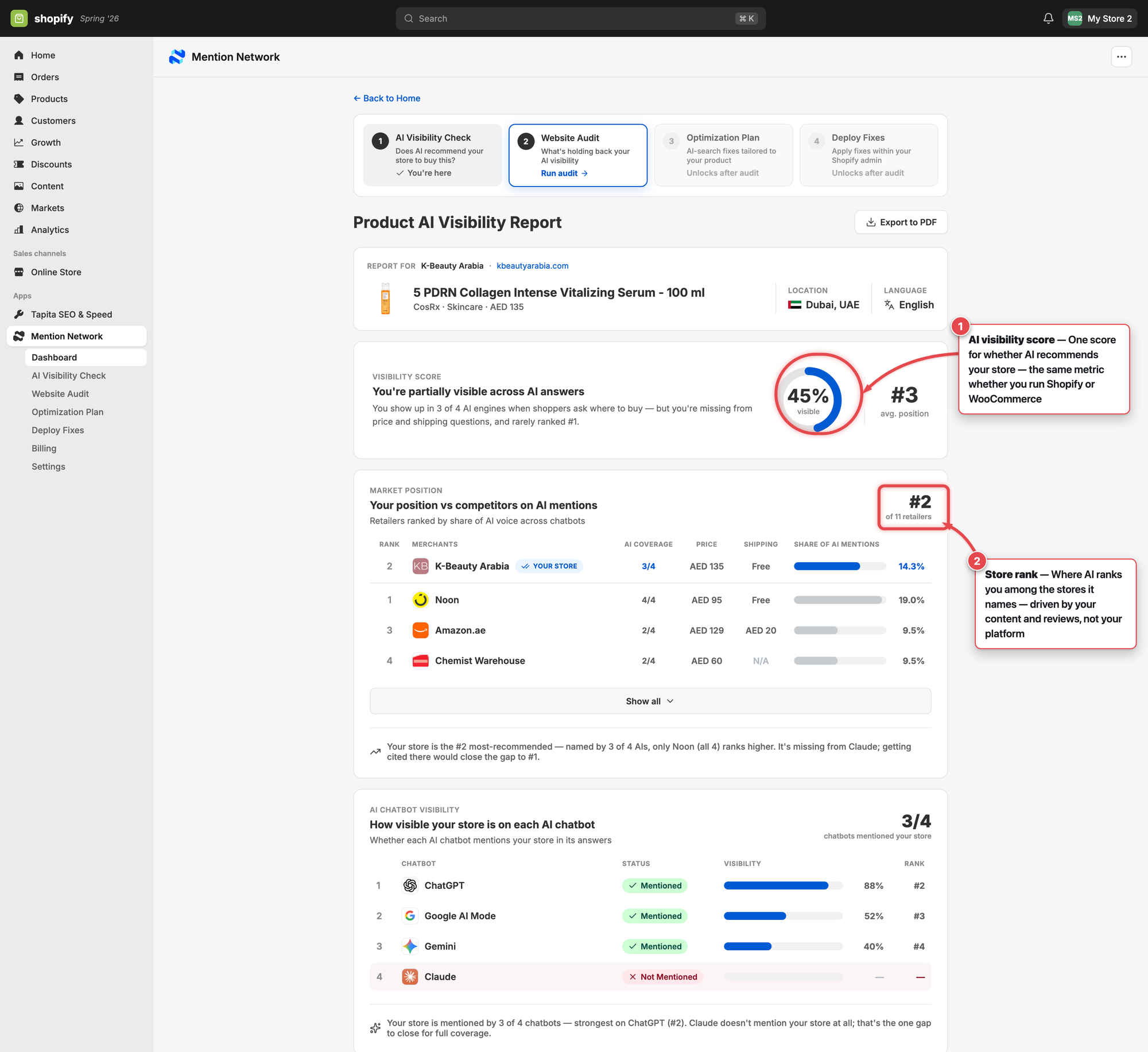Click K-Beauty Arabia 14.3% share bar
Viewport: 1148px width, 1052px height.
pos(840,566)
